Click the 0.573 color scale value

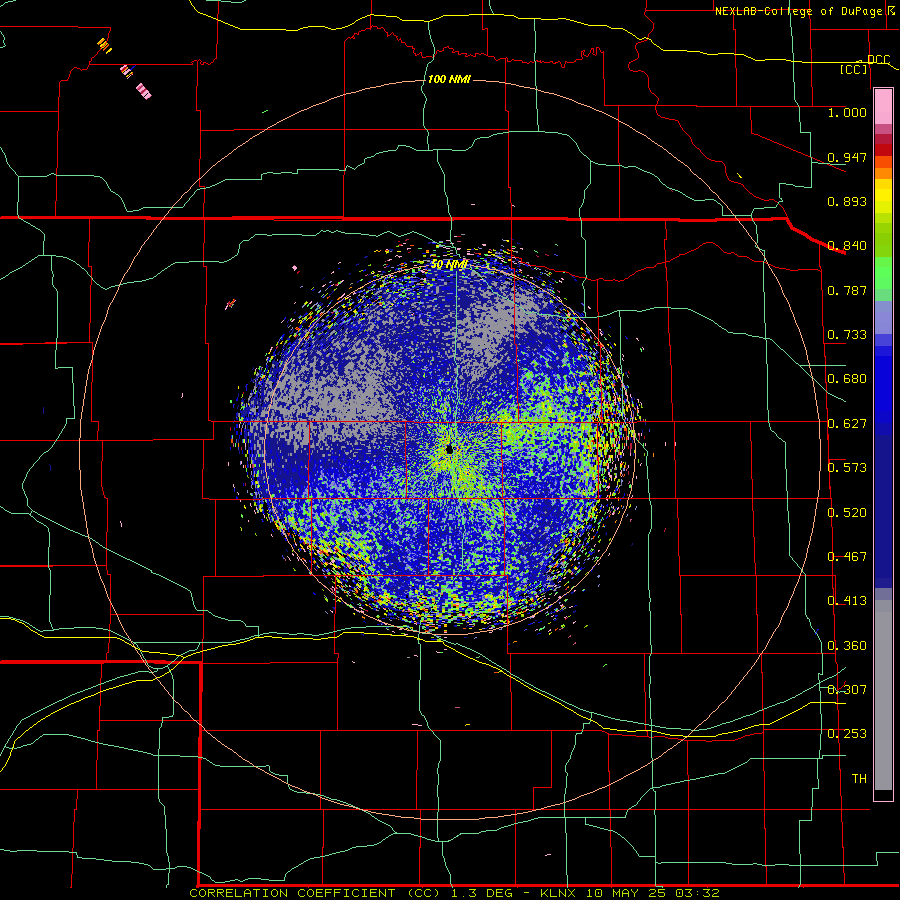847,468
